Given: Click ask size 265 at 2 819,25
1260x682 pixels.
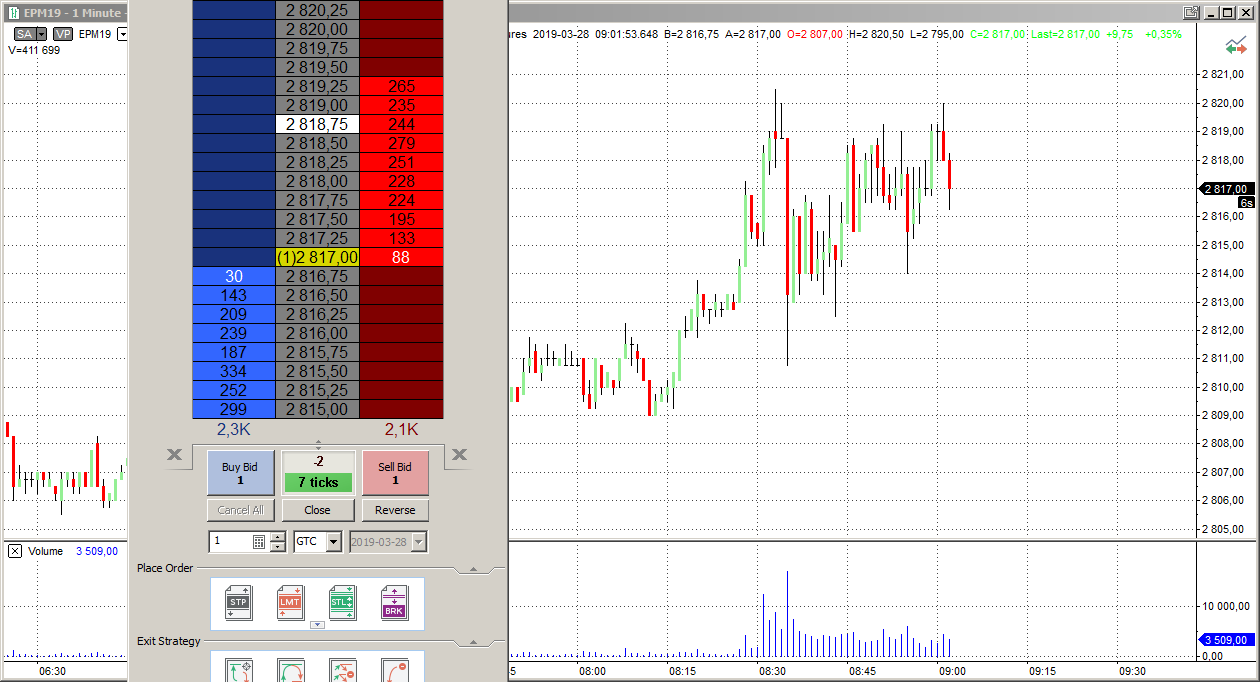Looking at the screenshot, I should tap(401, 86).
